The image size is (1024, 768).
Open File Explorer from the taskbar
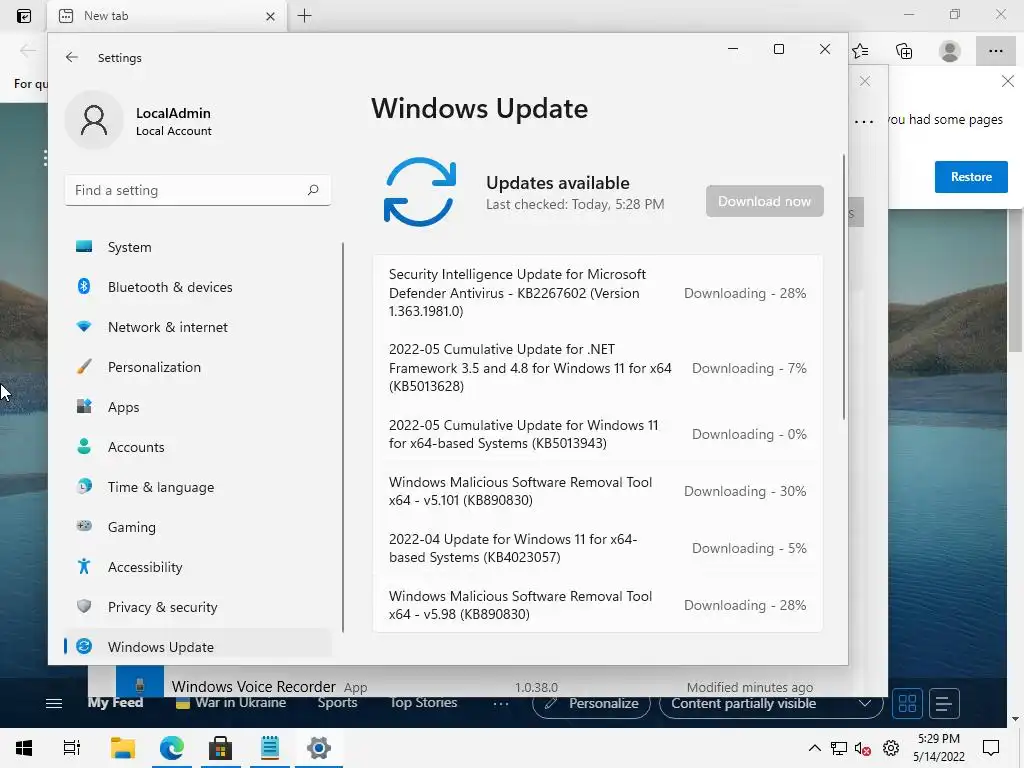pyautogui.click(x=122, y=748)
